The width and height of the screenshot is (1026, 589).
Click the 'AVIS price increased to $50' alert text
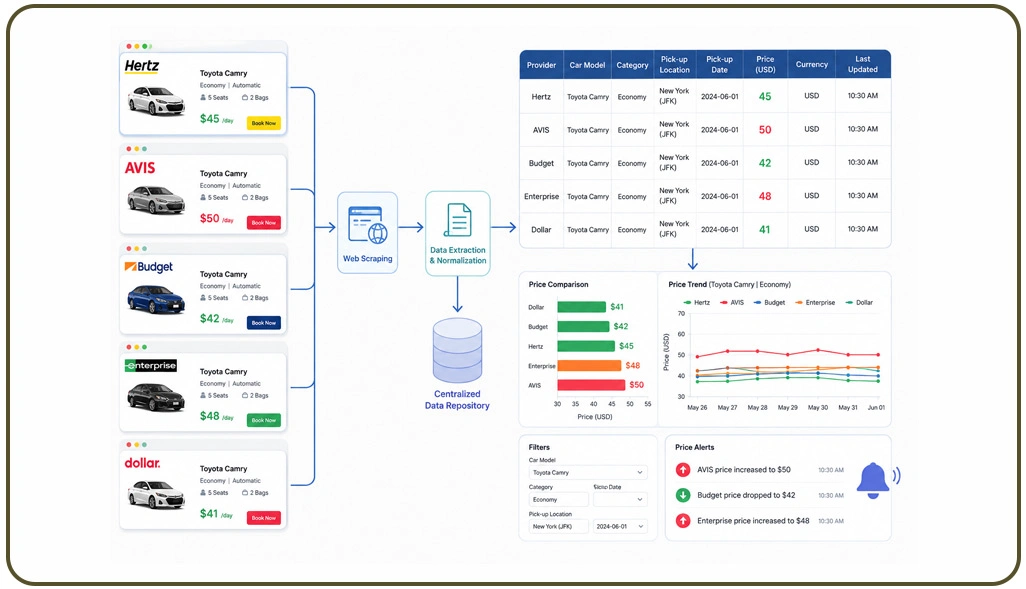tap(744, 470)
